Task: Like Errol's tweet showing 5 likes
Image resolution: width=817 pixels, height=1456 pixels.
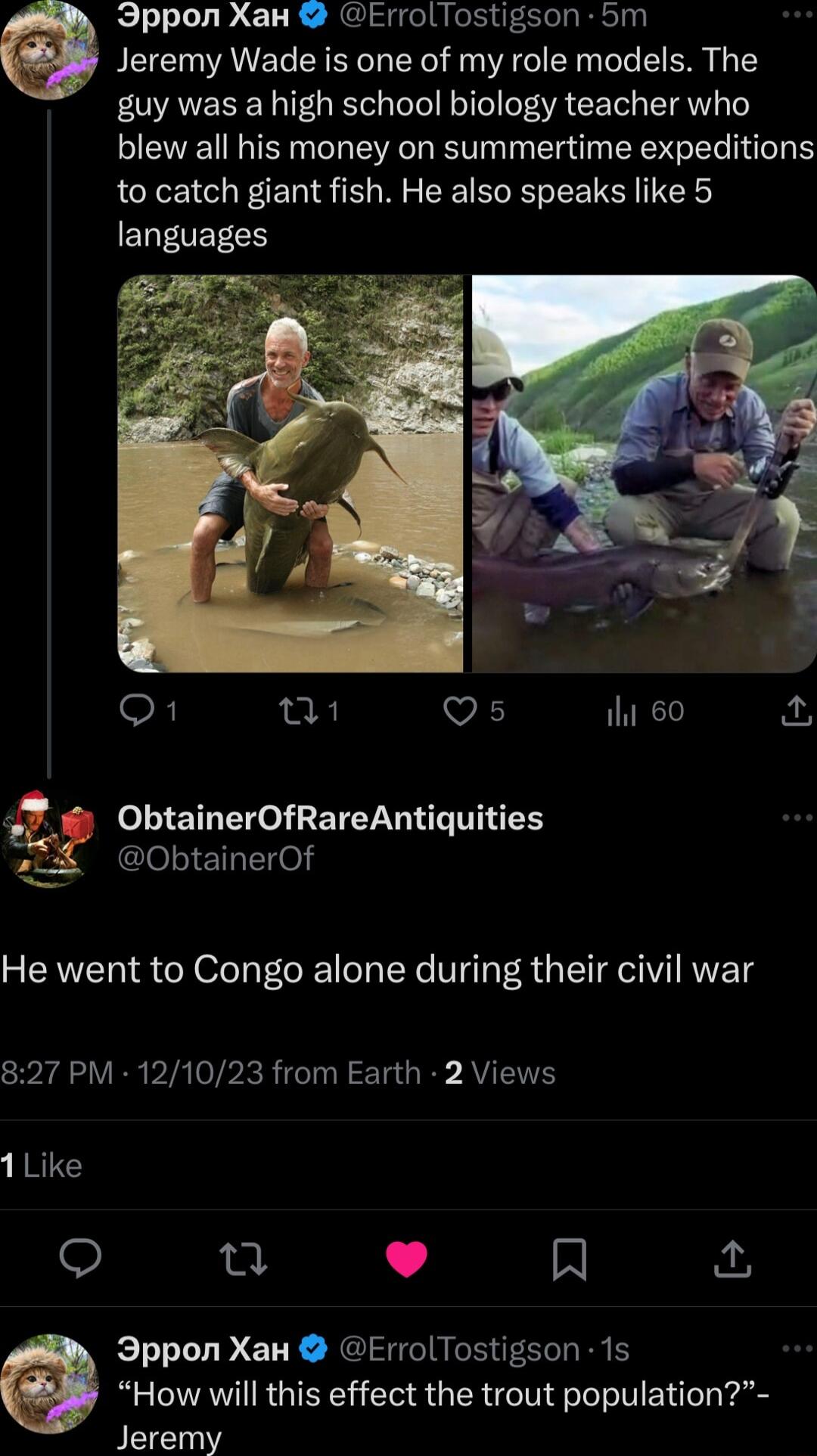Action: 463,709
